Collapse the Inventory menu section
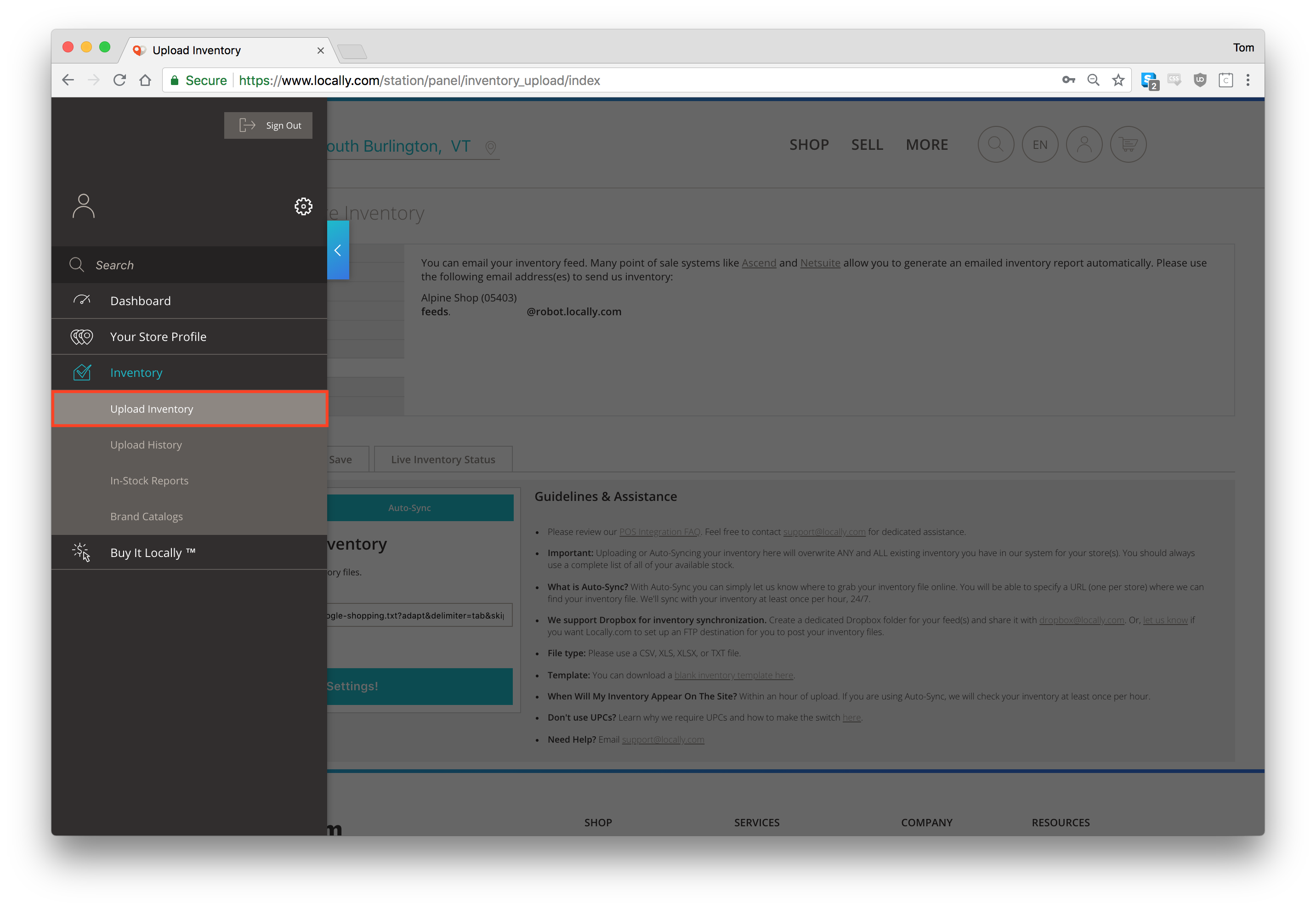The width and height of the screenshot is (1316, 909). coord(136,373)
